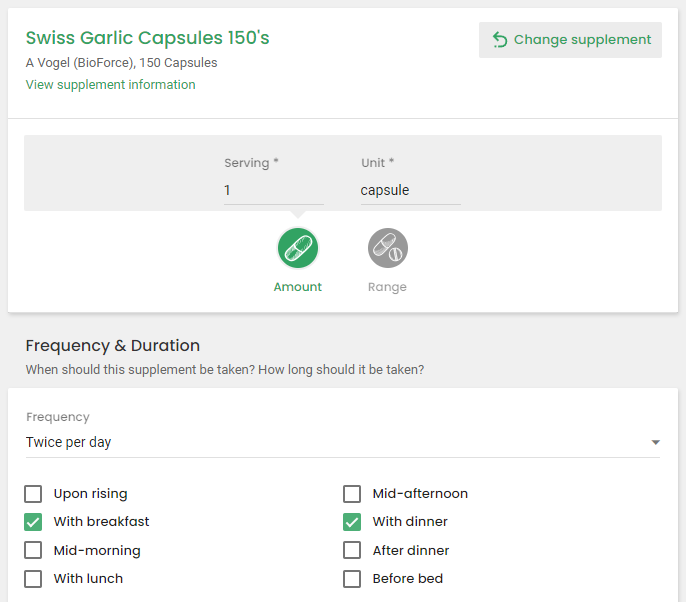Screen dimensions: 686x602
Task: Enable the Mid-morning checkbox
Action: pyautogui.click(x=33, y=550)
